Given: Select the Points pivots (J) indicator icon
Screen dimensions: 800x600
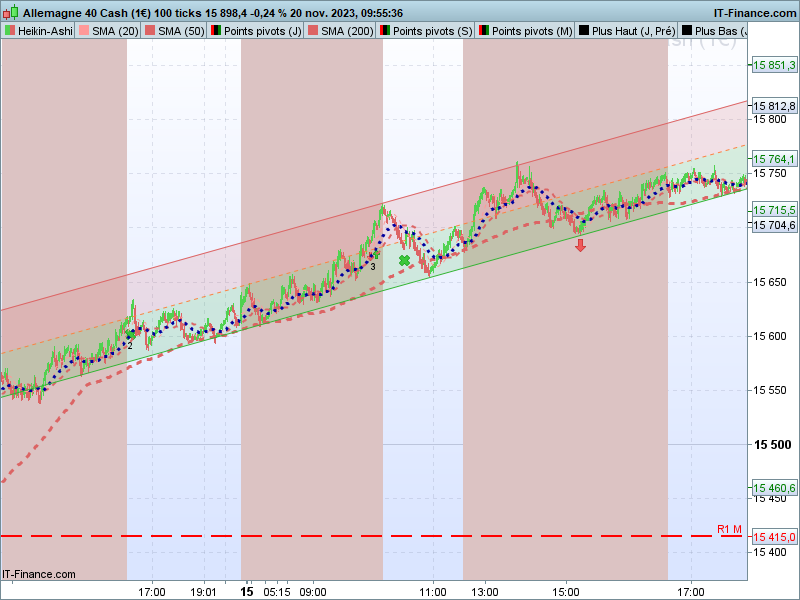Looking at the screenshot, I should pyautogui.click(x=216, y=31).
